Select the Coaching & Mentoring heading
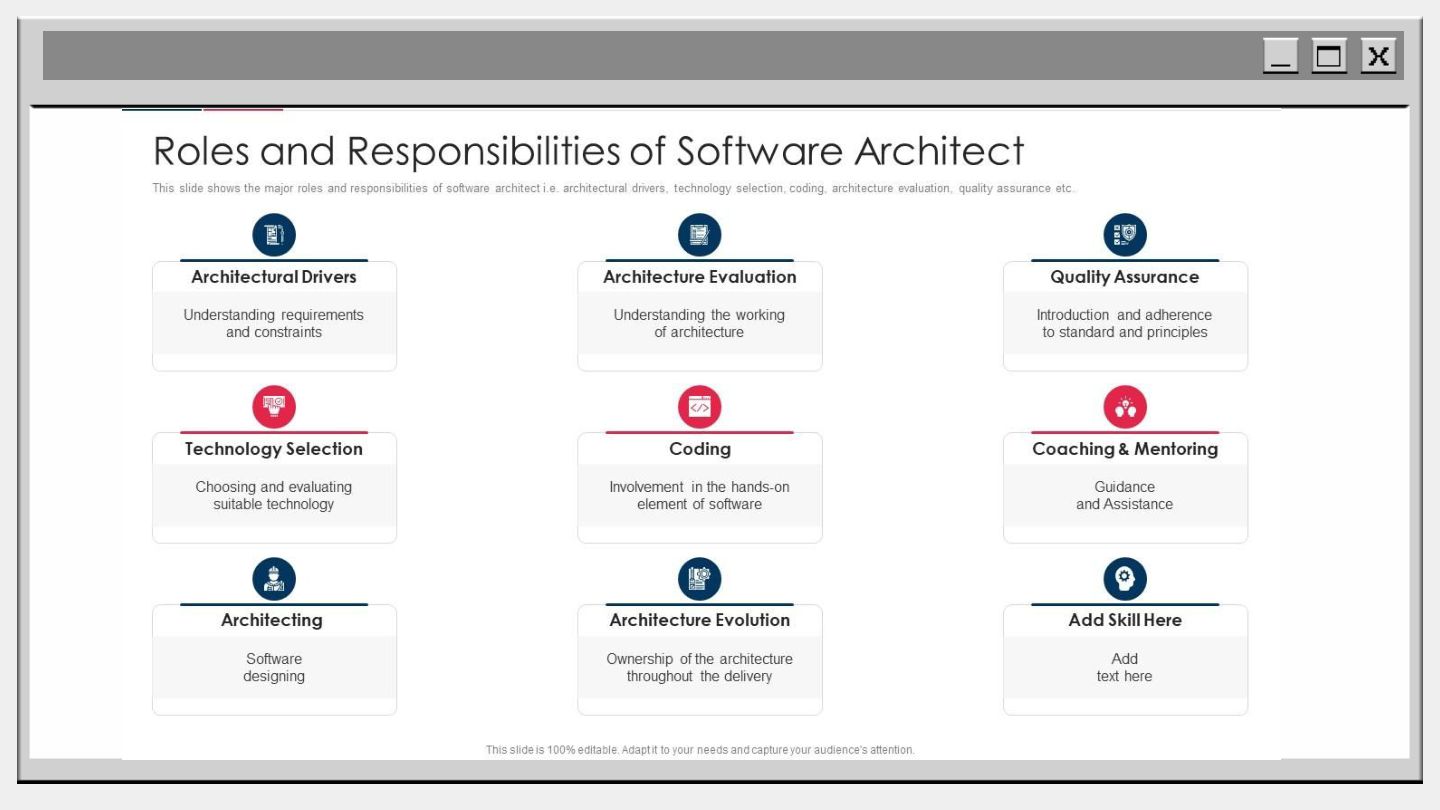Screen dimensions: 1440x810 coord(1125,449)
